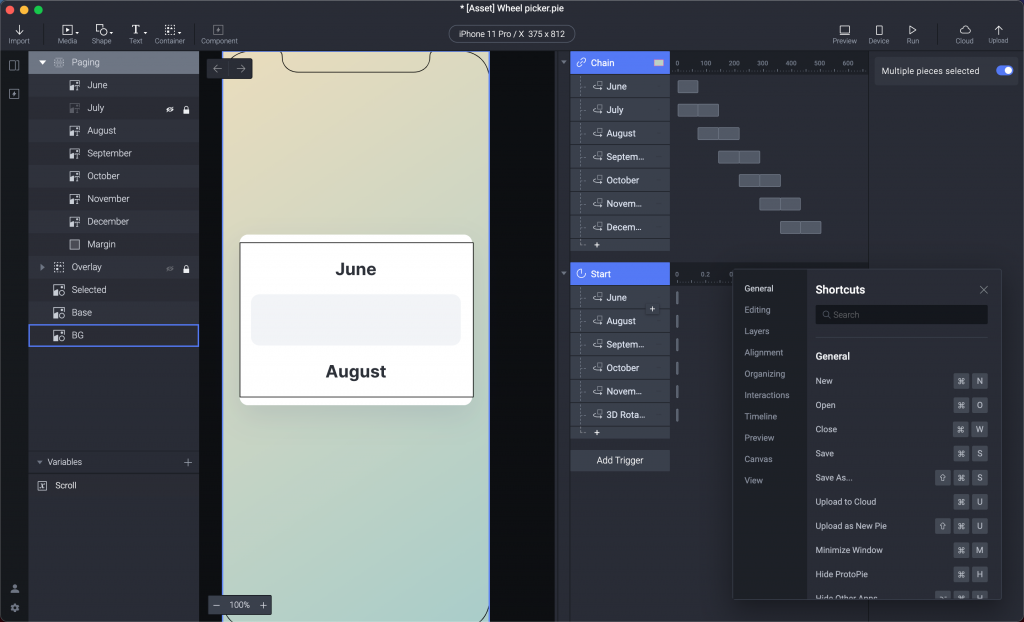The image size is (1024, 622).
Task: Click the 100% zoom level
Action: tap(240, 605)
